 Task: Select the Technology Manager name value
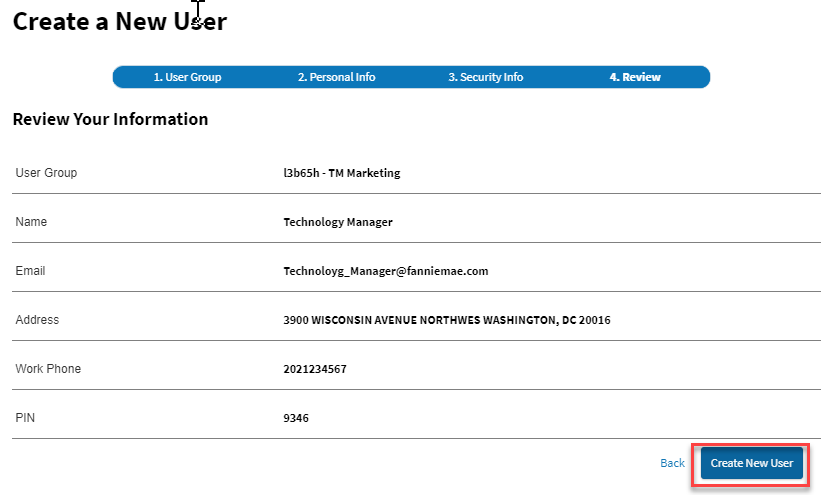coord(338,222)
